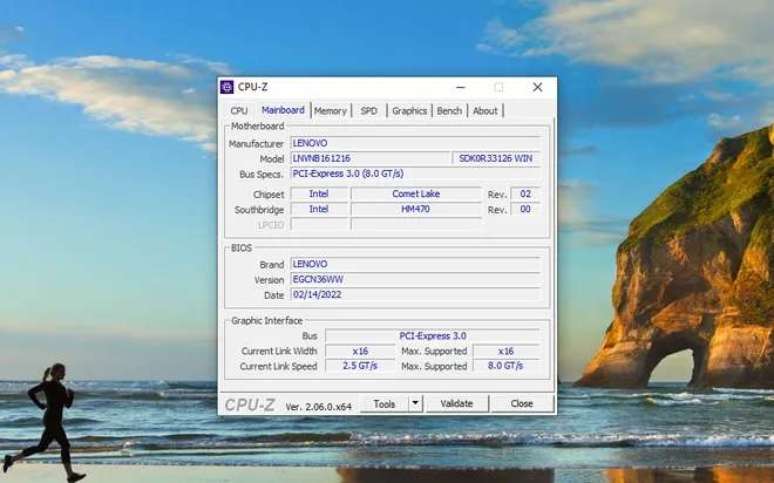Click the BIOS Brand LENOVO field
Screen dimensions: 774x483
415,264
